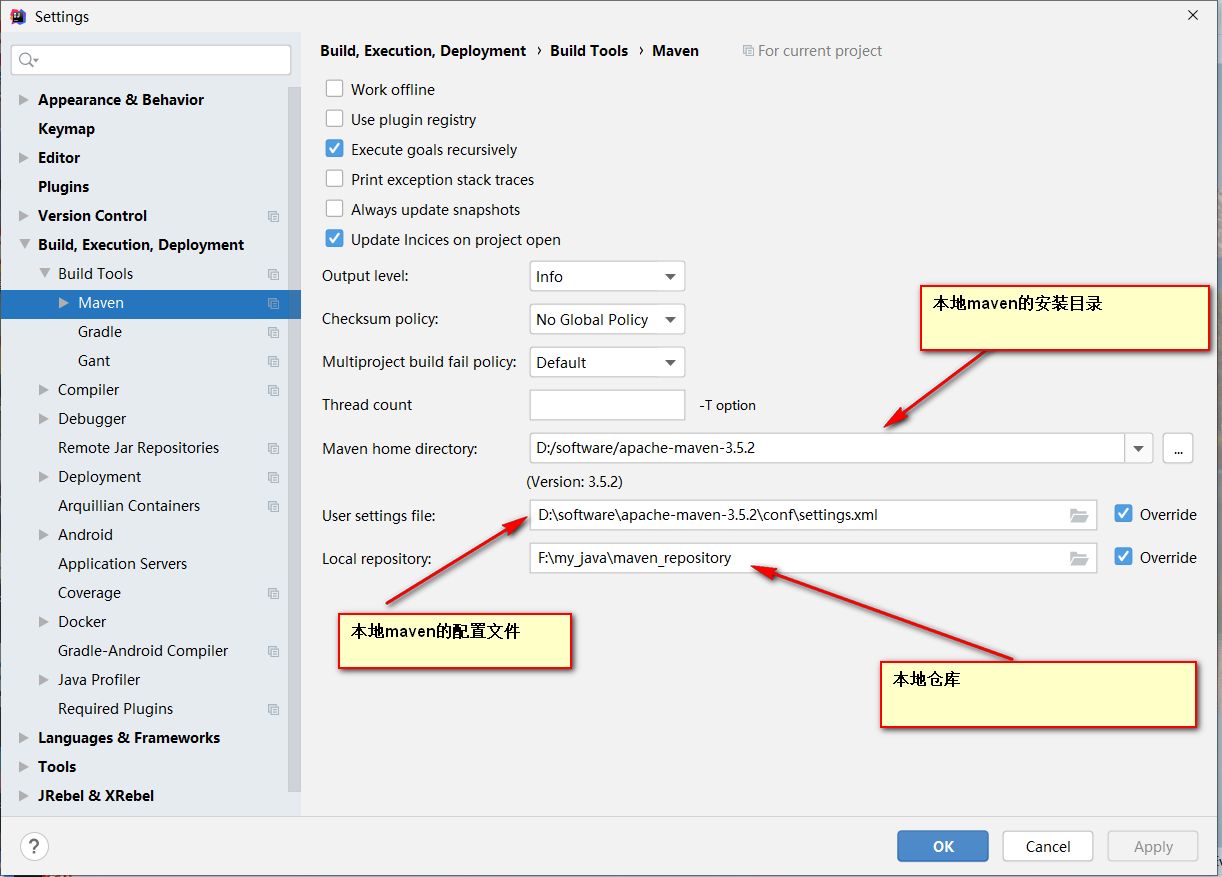Select Plugins in settings tree
Image resolution: width=1222 pixels, height=877 pixels.
coord(63,187)
